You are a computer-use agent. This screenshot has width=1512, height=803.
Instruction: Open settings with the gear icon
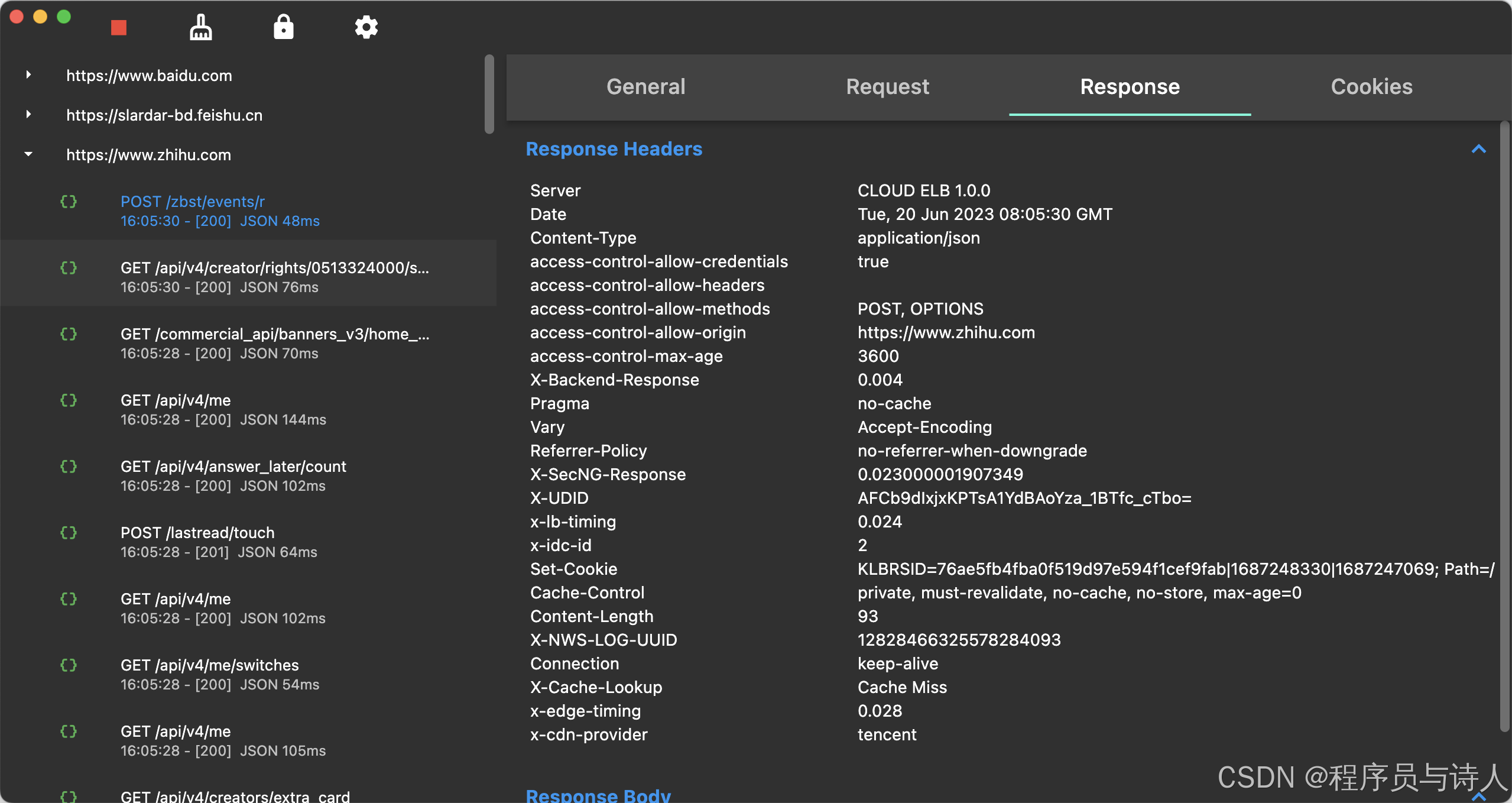366,27
